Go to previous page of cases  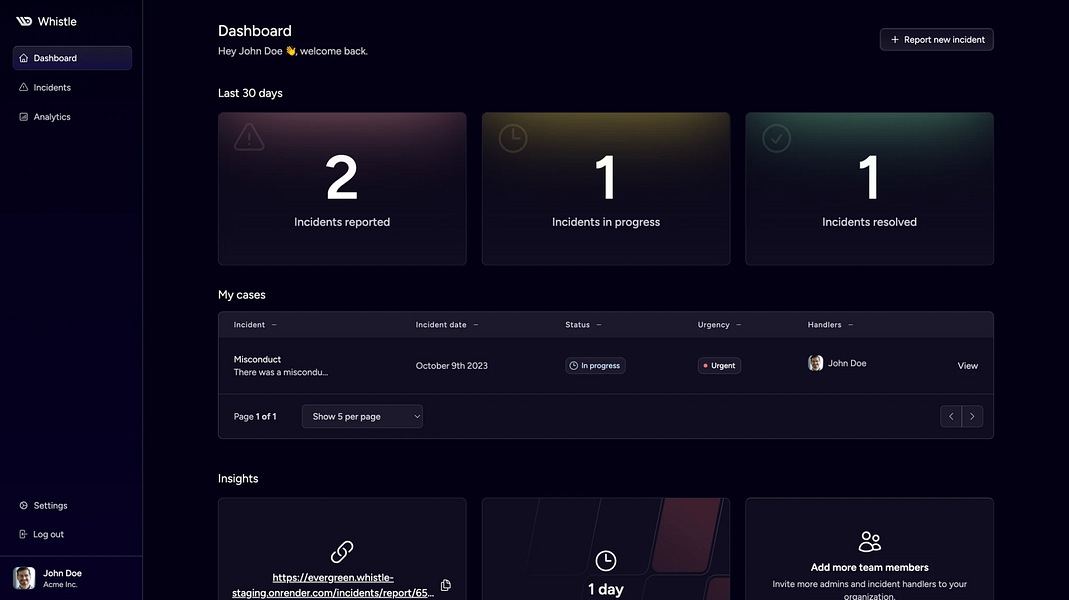point(951,417)
